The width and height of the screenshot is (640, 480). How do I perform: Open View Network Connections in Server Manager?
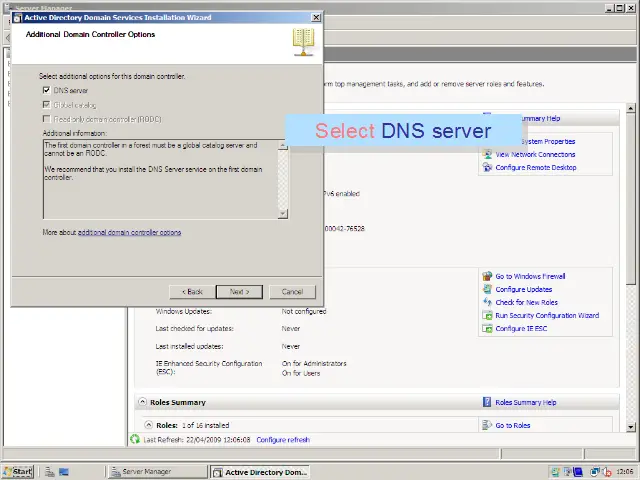[535, 154]
